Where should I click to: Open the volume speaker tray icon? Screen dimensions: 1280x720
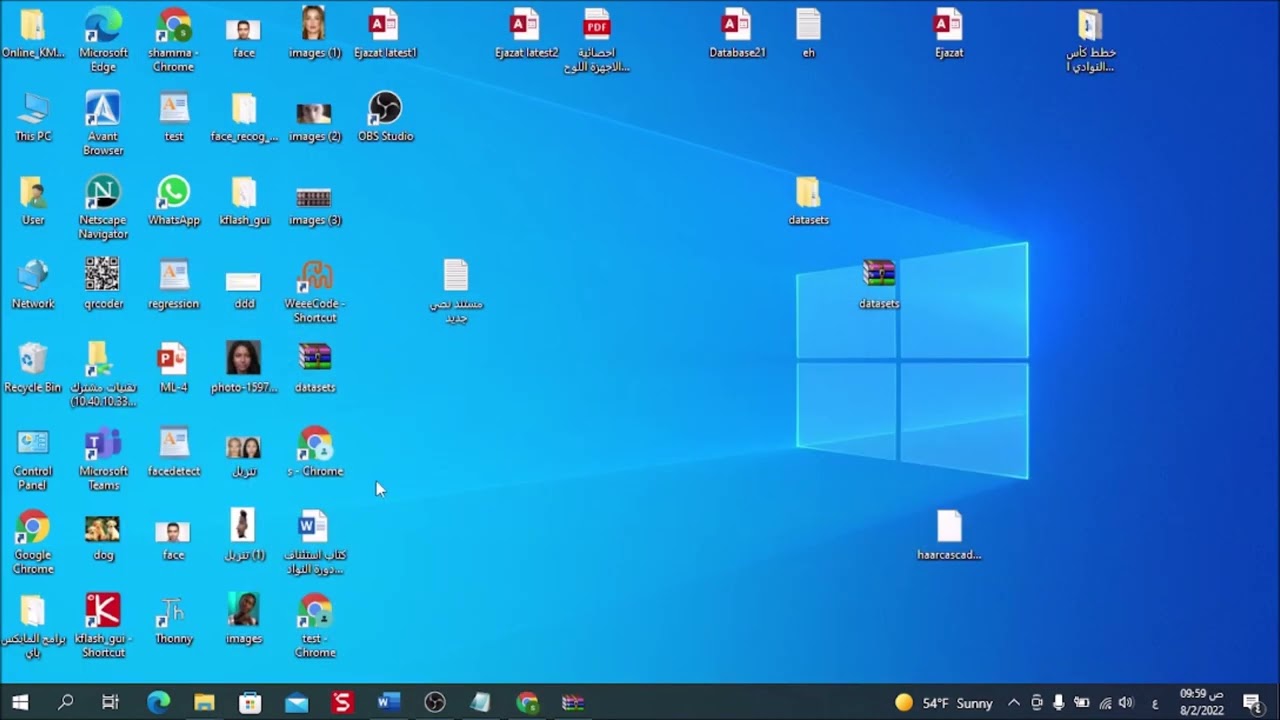[1126, 703]
